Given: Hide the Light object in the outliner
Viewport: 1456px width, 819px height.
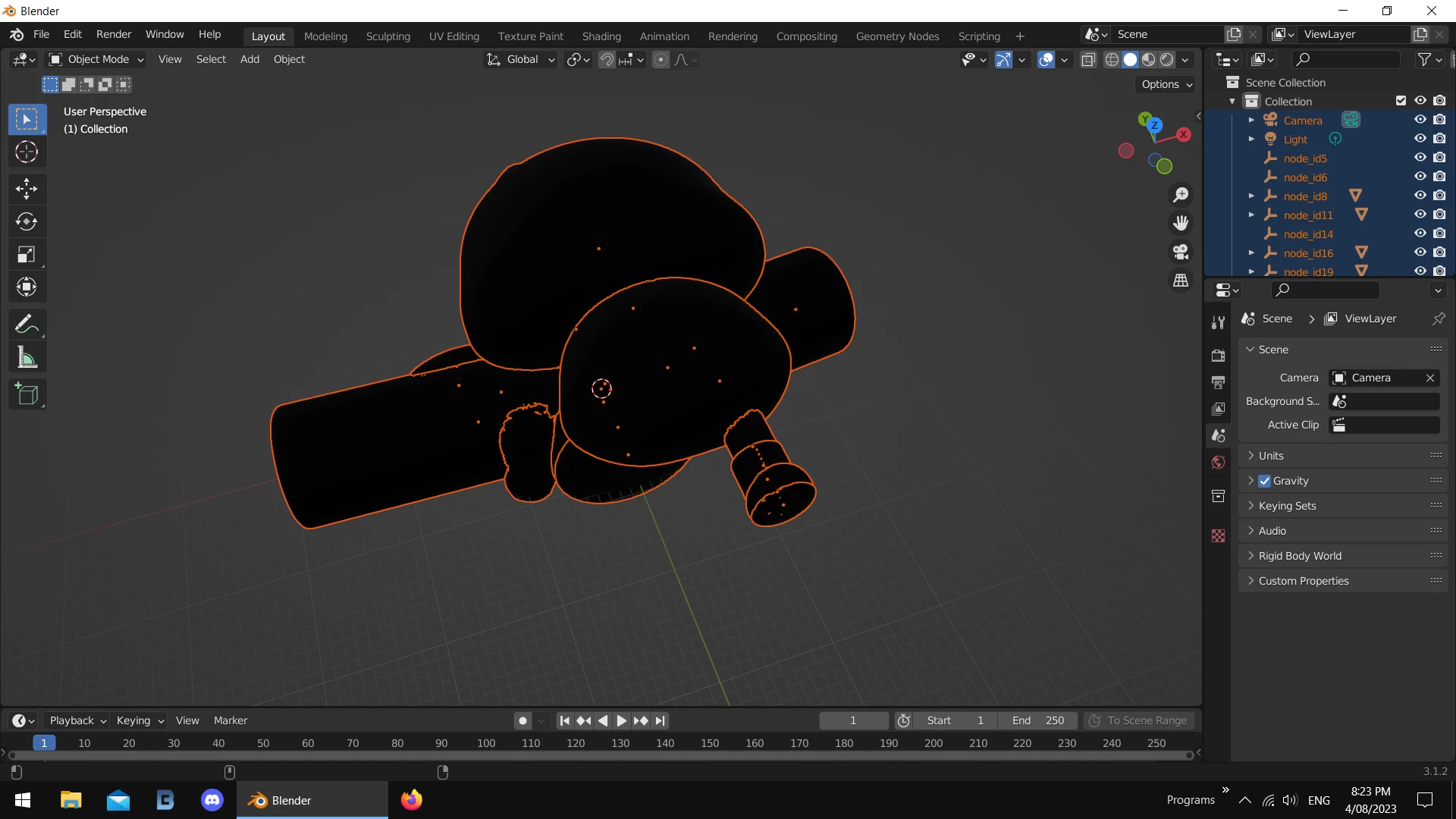Looking at the screenshot, I should tap(1420, 139).
